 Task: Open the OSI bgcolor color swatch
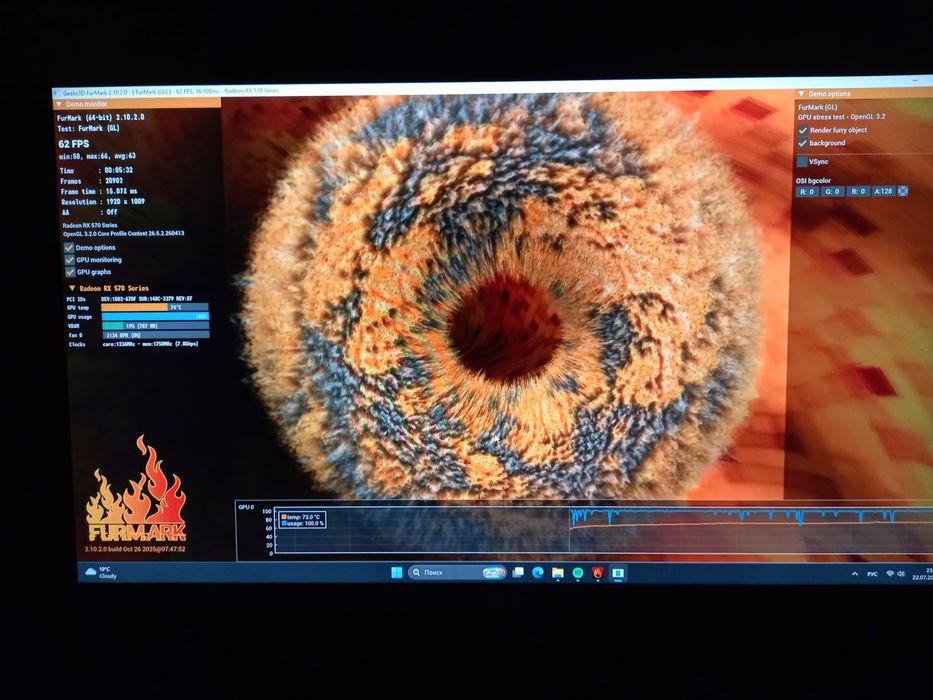[903, 191]
